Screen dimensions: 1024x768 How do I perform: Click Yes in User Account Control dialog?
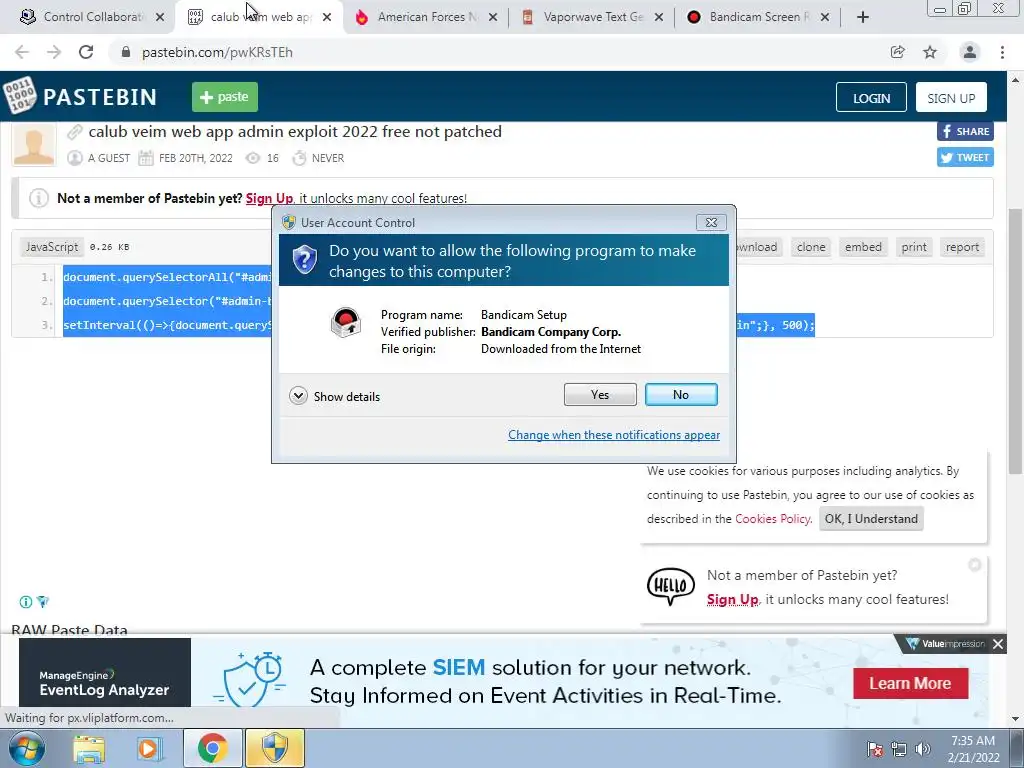[600, 394]
